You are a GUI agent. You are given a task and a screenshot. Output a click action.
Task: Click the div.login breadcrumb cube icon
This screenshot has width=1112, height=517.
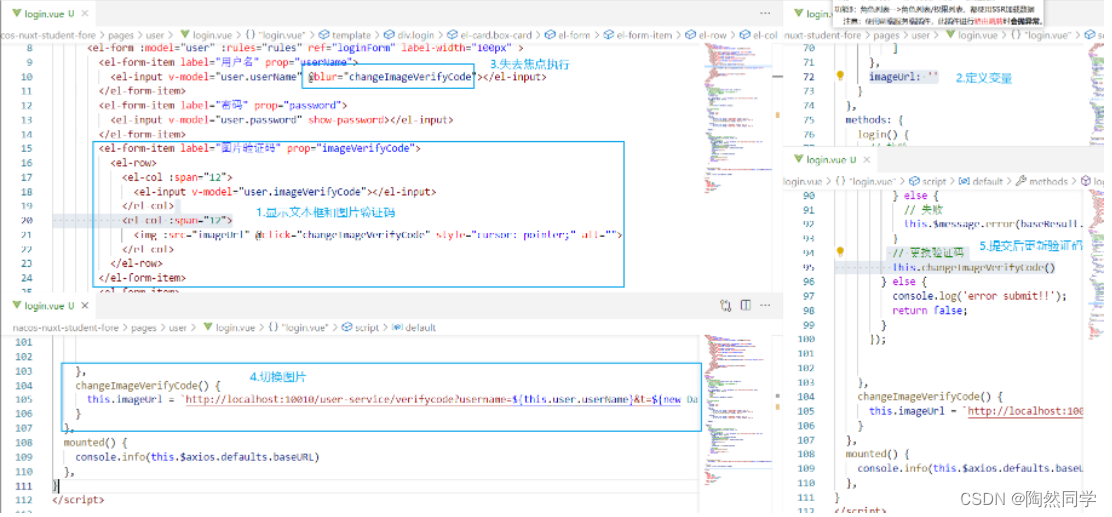point(389,35)
